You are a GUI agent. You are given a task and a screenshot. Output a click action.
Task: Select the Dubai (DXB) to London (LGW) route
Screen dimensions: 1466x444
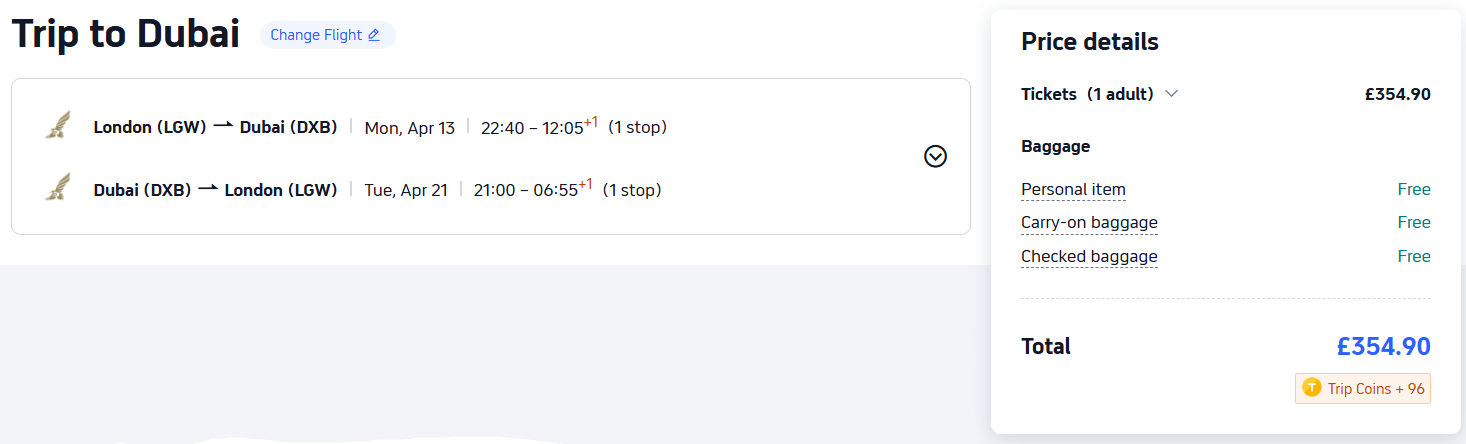[x=215, y=190]
